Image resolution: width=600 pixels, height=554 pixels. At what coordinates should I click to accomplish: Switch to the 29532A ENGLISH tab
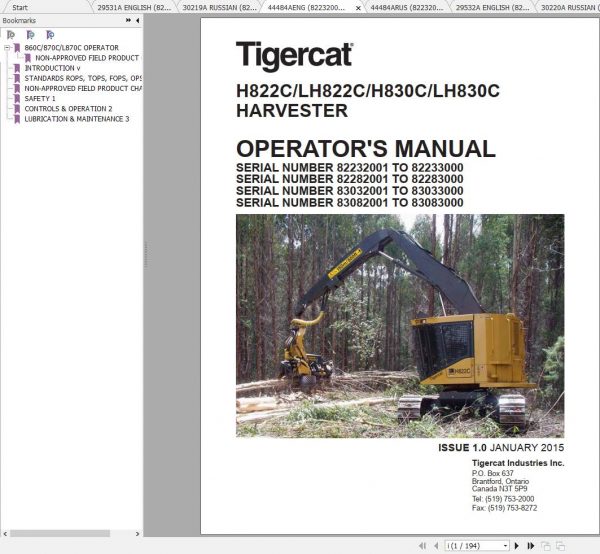(493, 7)
